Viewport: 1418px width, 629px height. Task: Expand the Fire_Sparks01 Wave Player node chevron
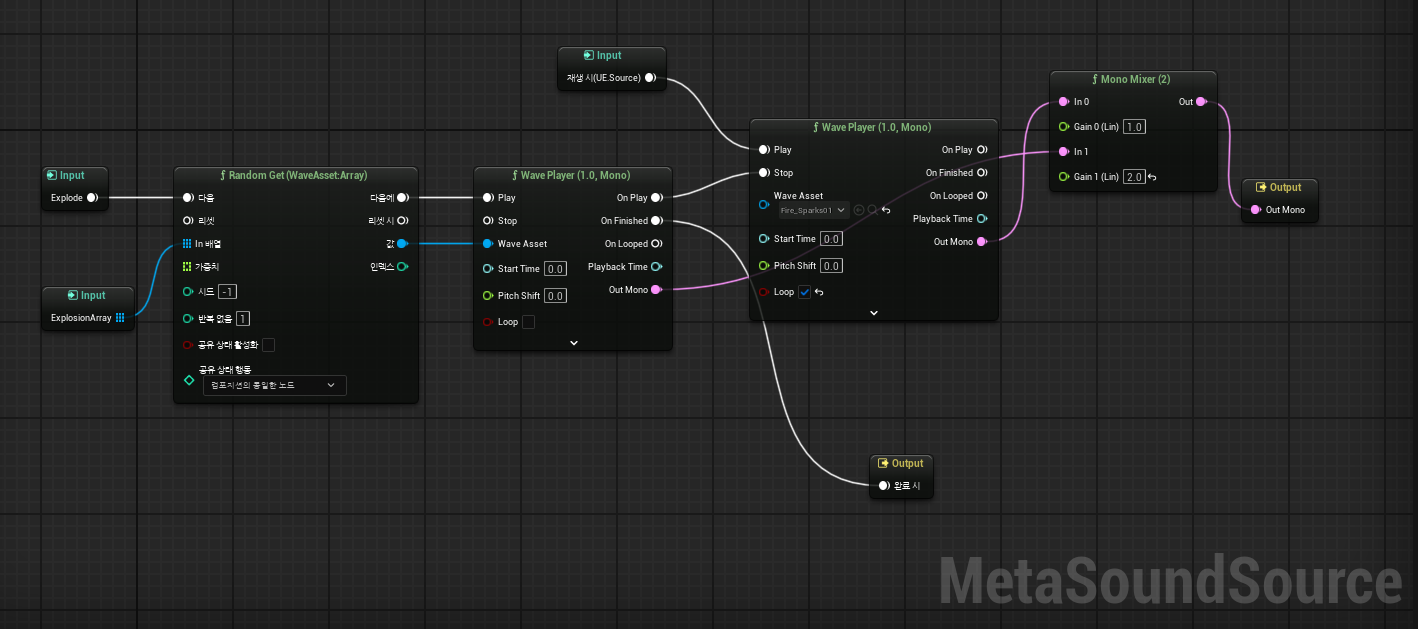(x=874, y=313)
